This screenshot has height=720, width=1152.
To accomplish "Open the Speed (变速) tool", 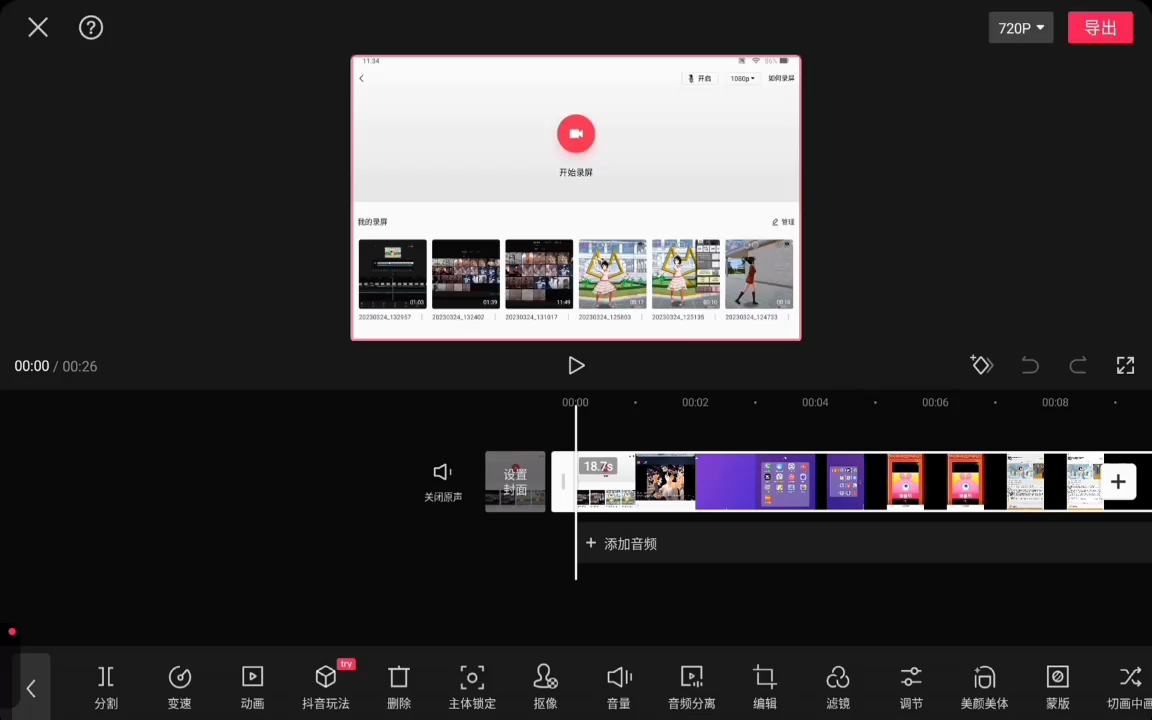I will tap(179, 686).
